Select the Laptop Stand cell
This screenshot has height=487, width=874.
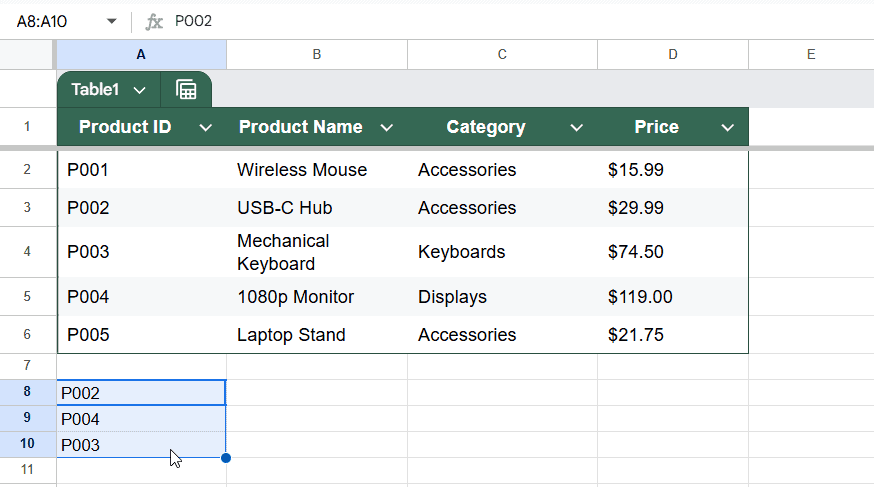click(317, 334)
